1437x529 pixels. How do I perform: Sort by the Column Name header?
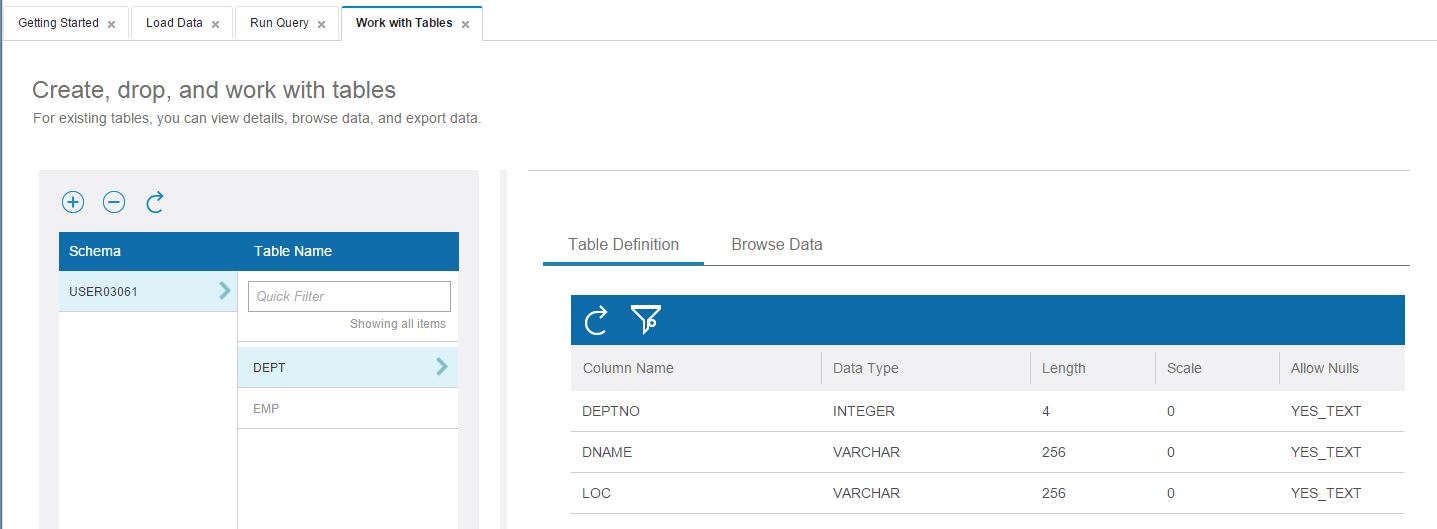pos(628,368)
